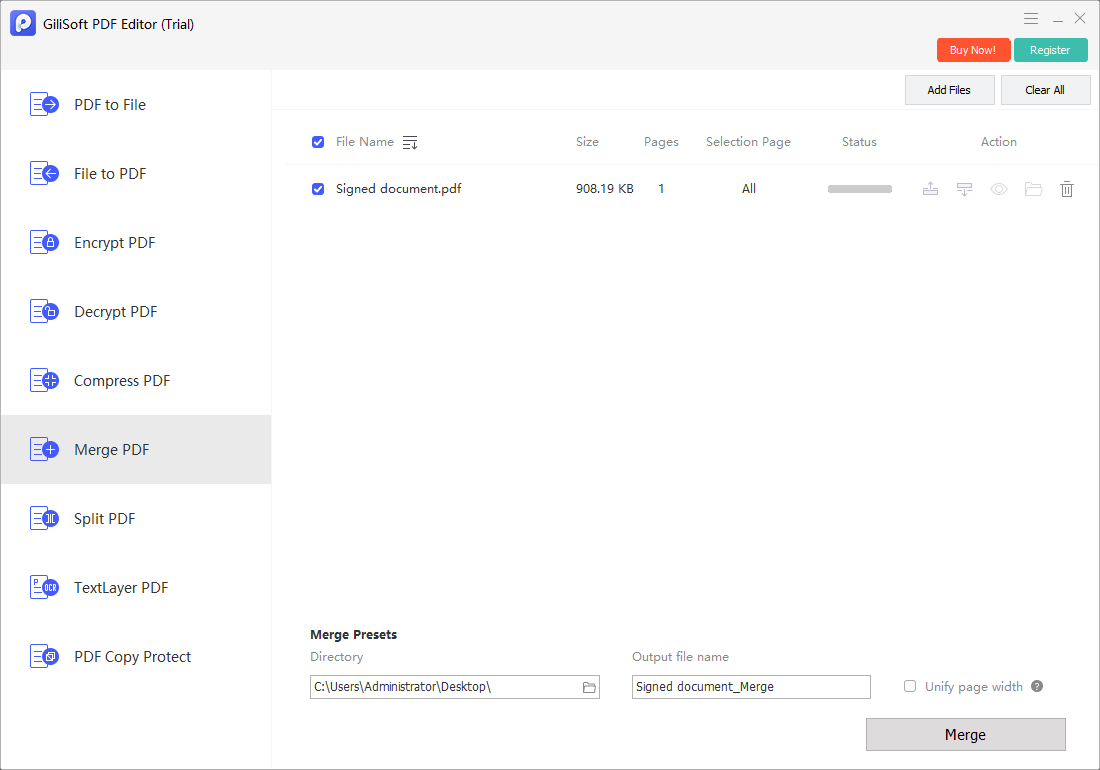Click the Size column header
The width and height of the screenshot is (1100, 770).
(587, 142)
